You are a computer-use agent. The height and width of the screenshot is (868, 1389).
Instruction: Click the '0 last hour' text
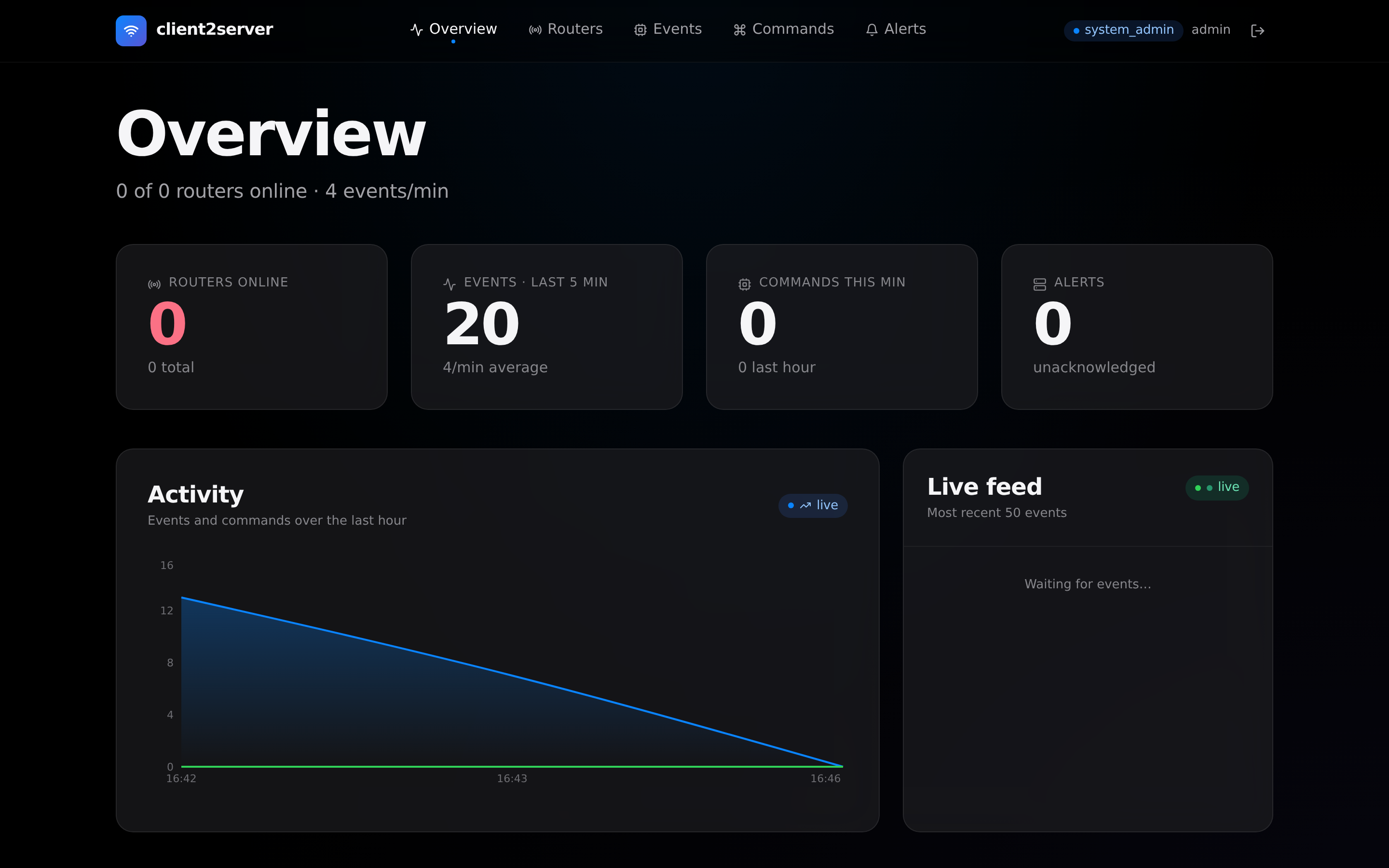point(776,367)
